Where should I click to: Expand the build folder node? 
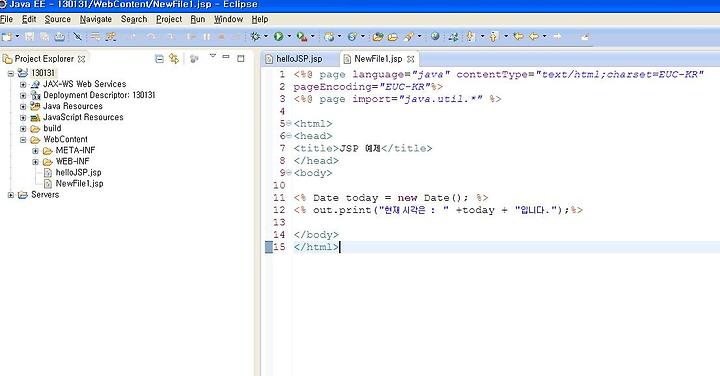click(x=23, y=129)
